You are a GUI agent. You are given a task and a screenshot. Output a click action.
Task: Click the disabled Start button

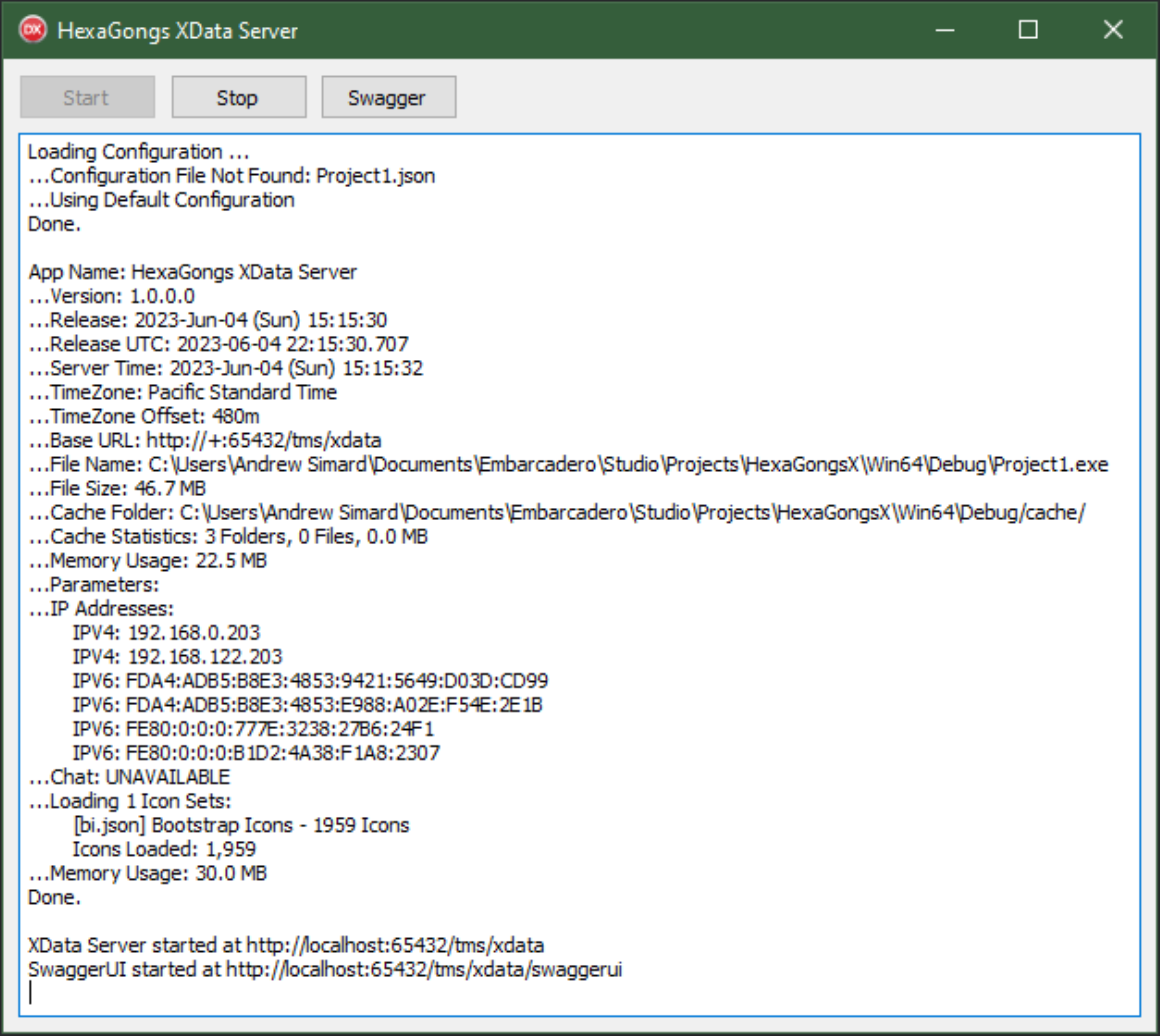click(87, 97)
